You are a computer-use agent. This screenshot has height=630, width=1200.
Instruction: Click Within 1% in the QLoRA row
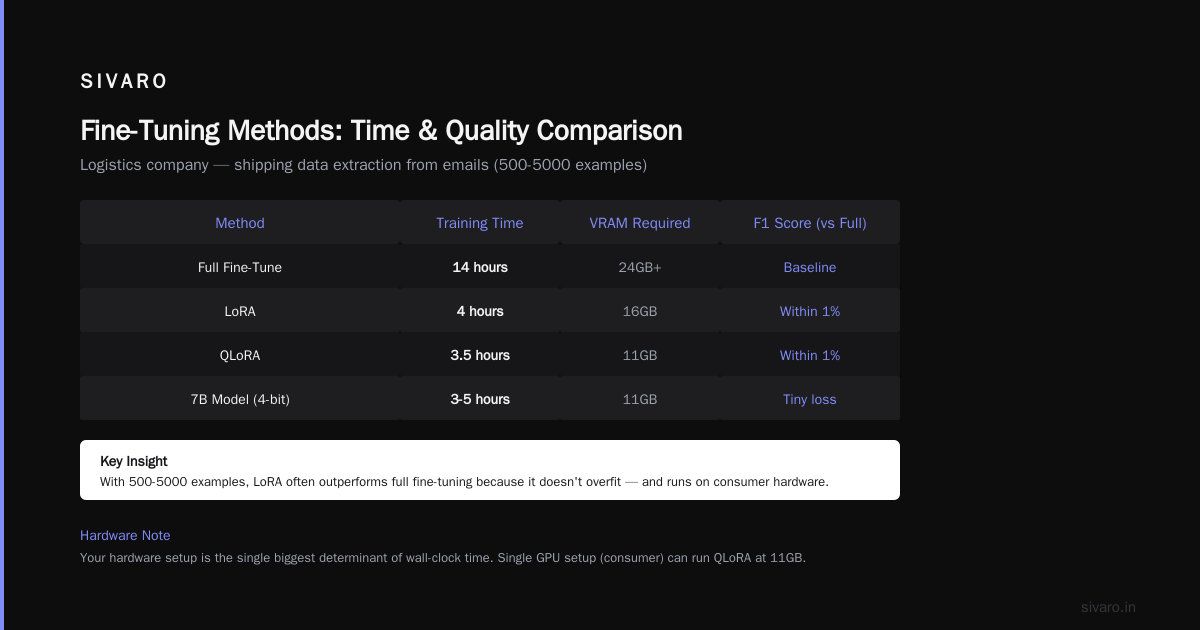810,355
